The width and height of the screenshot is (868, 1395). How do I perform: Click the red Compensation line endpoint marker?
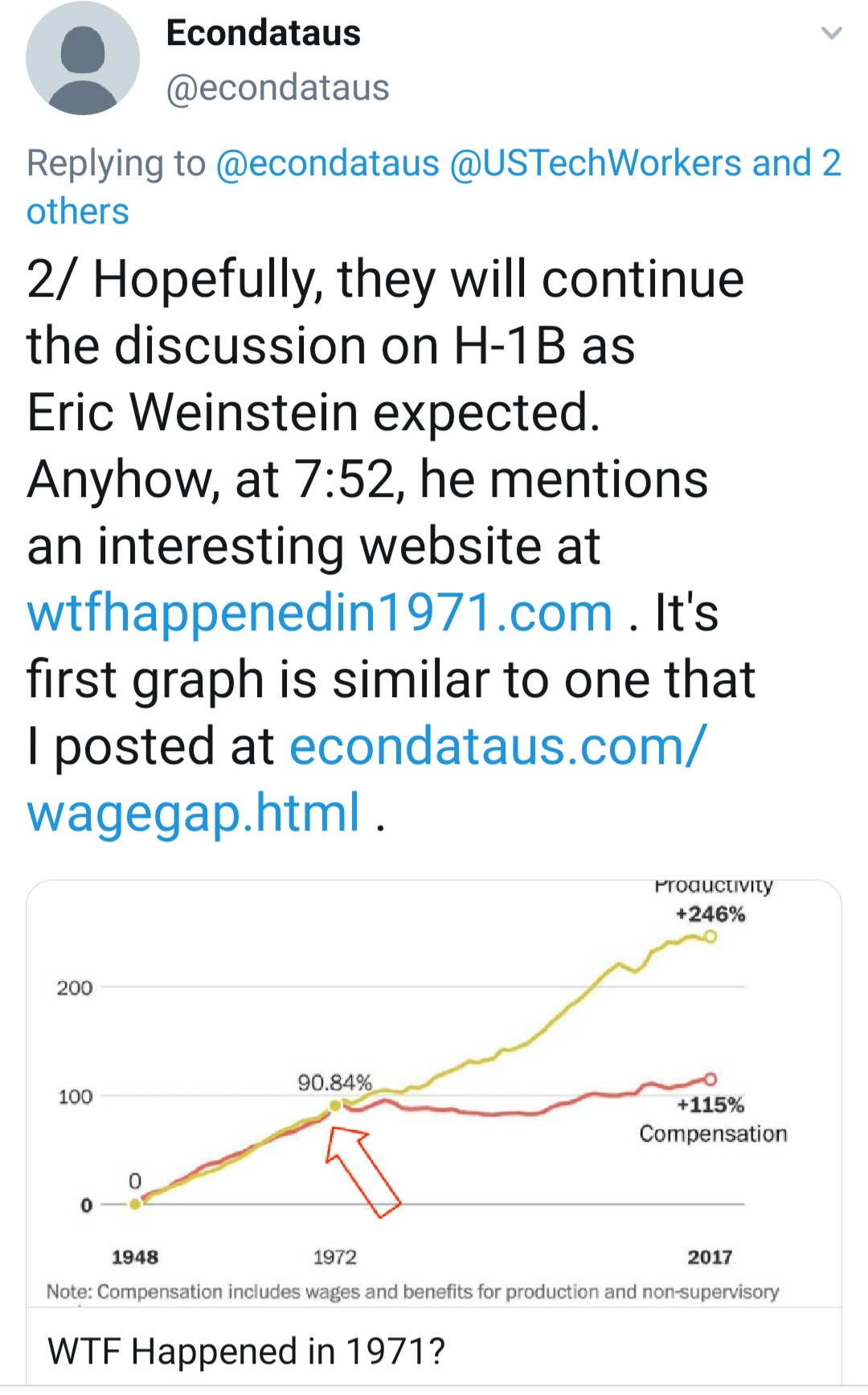pos(710,1079)
